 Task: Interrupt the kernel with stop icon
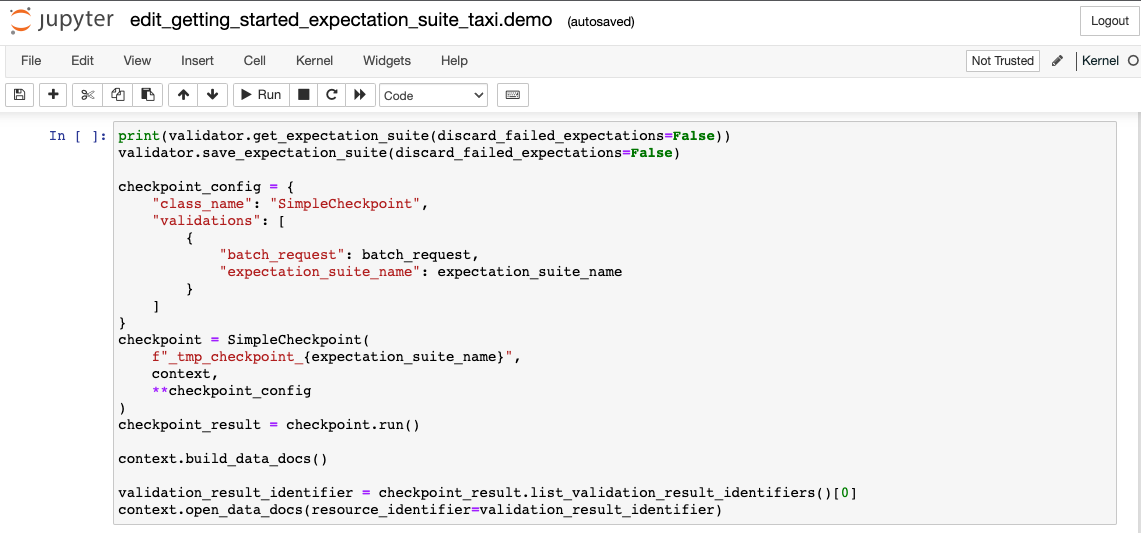[x=304, y=95]
